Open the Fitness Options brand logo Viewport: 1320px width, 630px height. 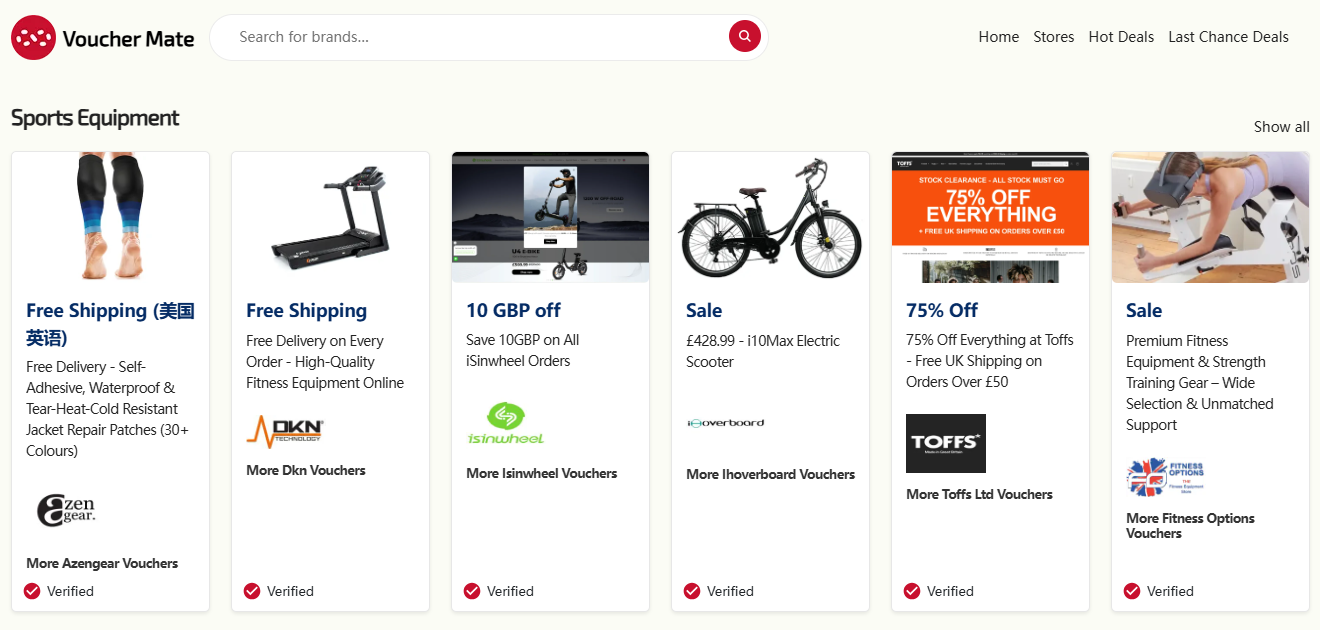click(1165, 477)
